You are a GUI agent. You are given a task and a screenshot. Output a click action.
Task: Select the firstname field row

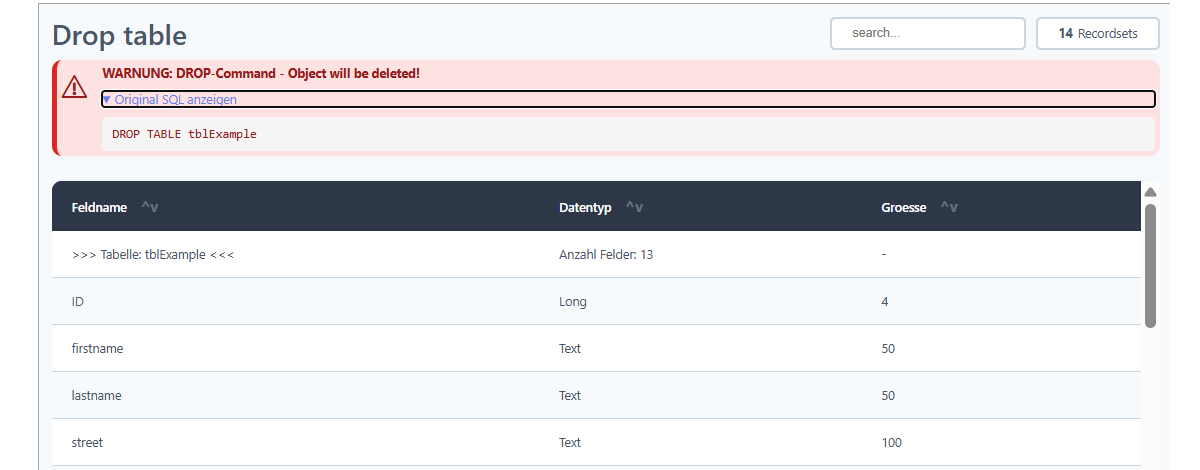point(596,348)
